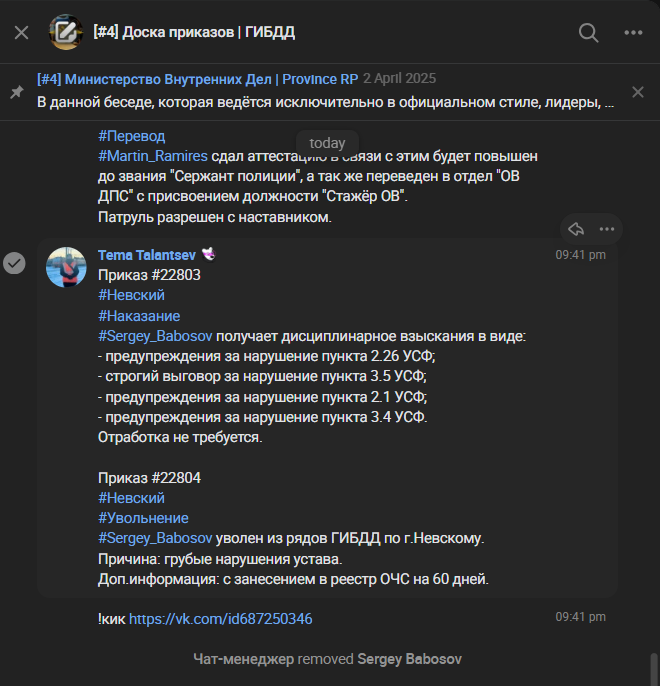
Task: Reply using the arrow icon on message
Action: (x=575, y=229)
